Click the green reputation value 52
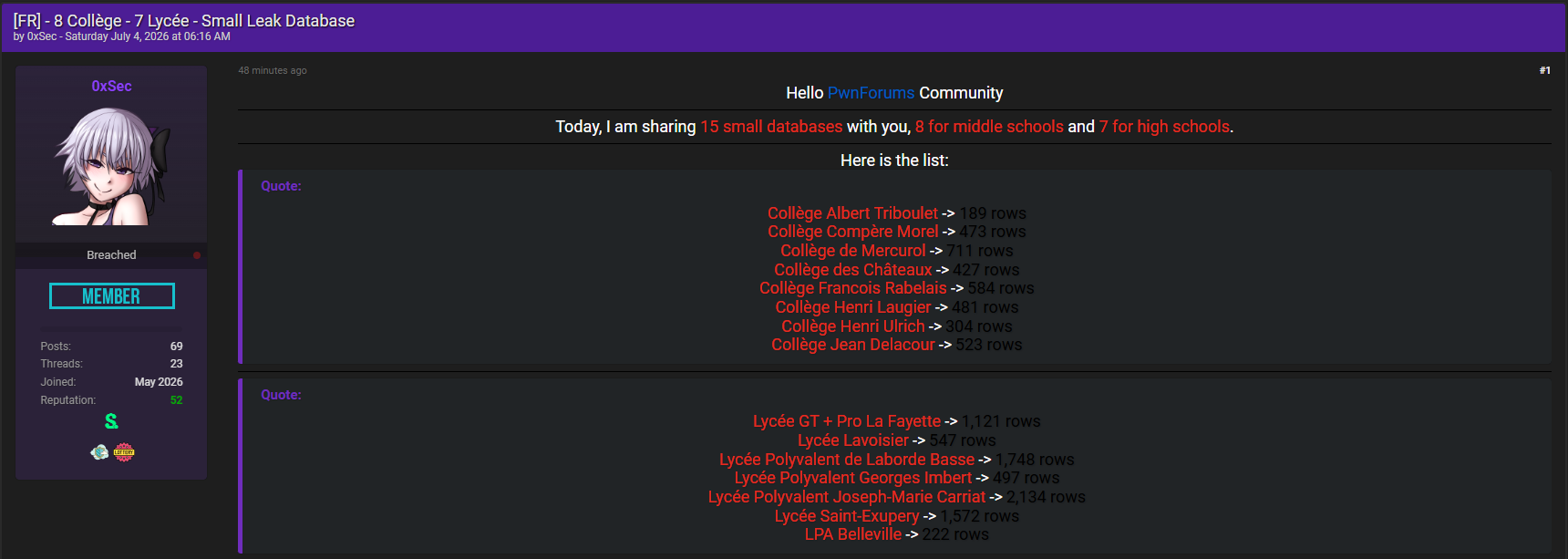This screenshot has width=1568, height=559. pos(176,400)
